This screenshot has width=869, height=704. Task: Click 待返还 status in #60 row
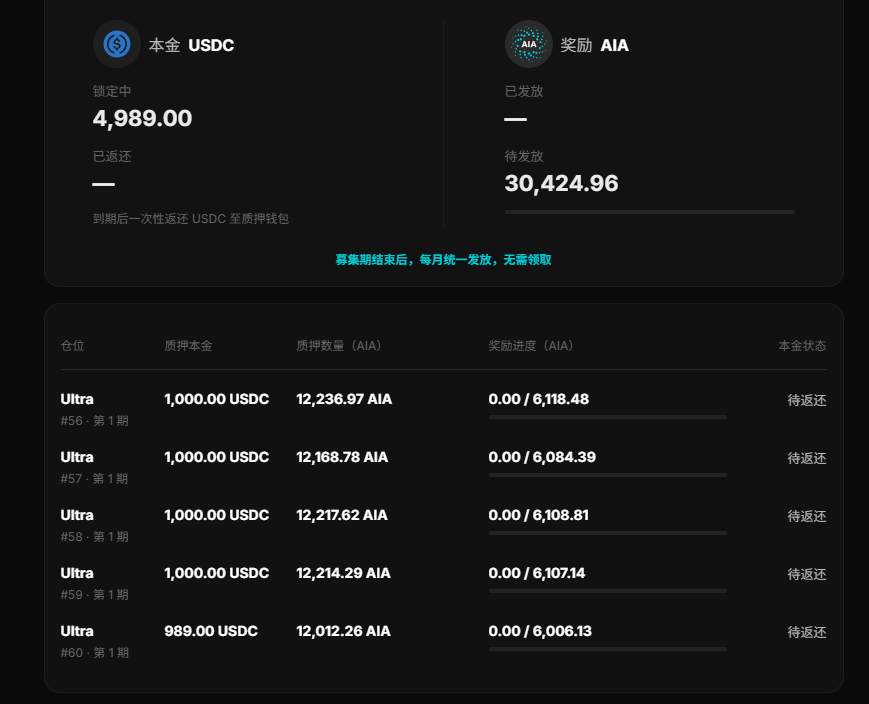[x=807, y=632]
